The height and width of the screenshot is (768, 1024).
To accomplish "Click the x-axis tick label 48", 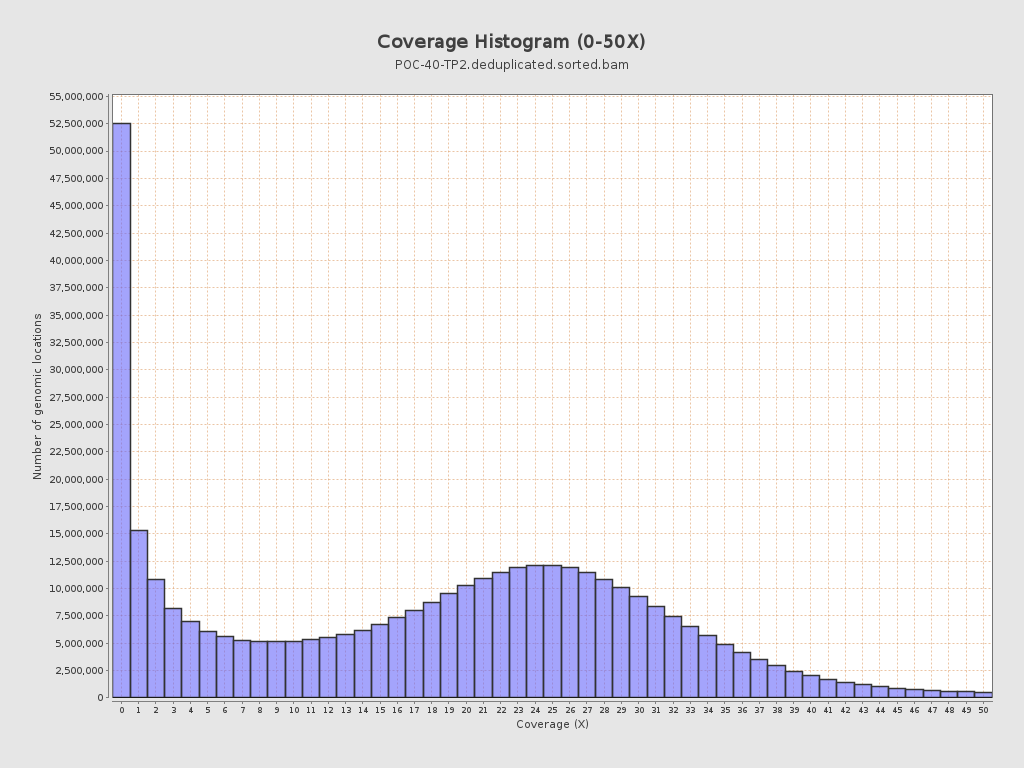I will click(949, 710).
